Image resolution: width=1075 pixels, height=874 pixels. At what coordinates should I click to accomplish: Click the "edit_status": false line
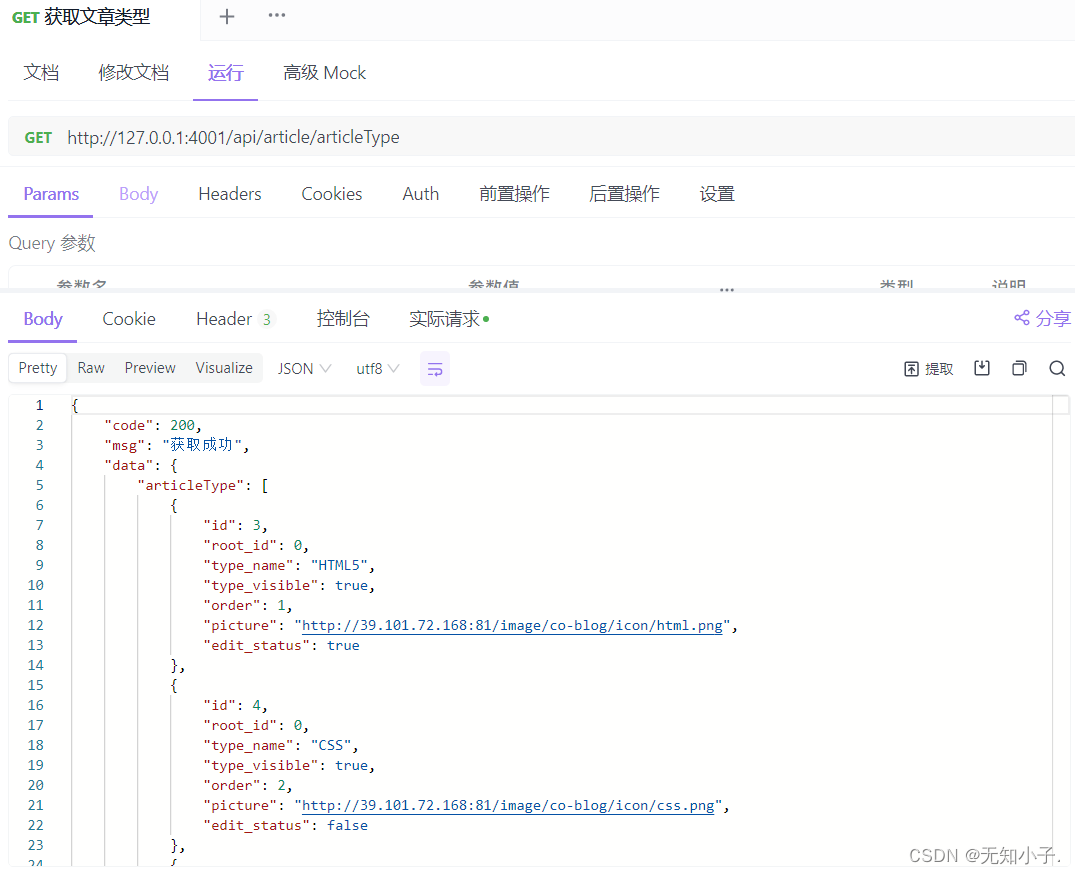coord(285,825)
